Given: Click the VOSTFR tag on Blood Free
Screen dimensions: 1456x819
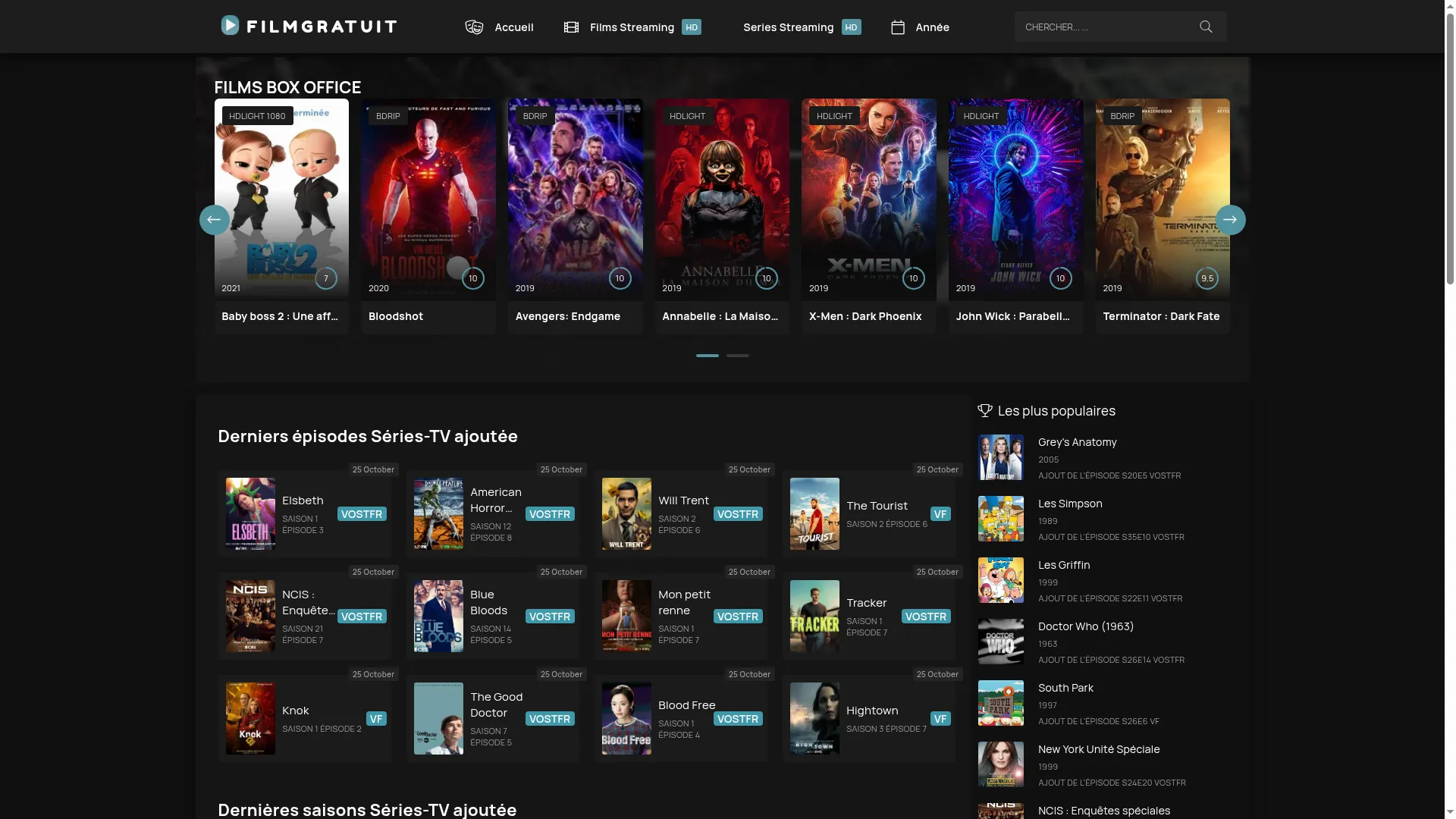Looking at the screenshot, I should pos(738,719).
